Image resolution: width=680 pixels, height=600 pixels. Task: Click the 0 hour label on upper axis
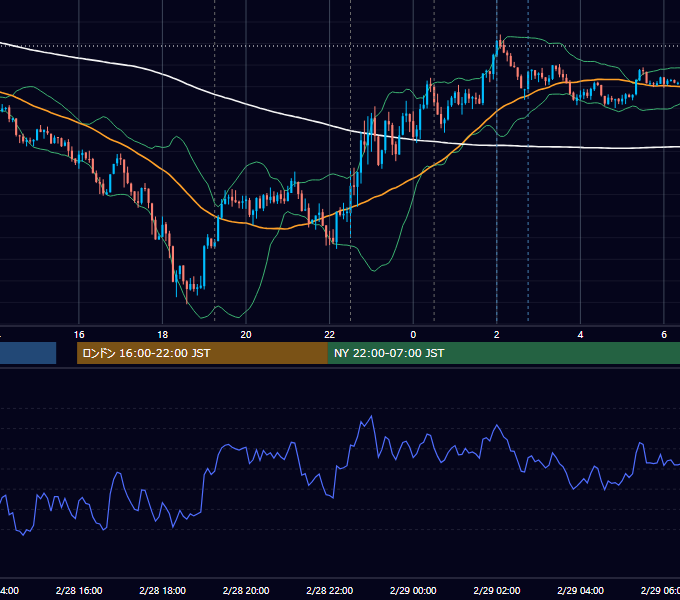click(x=413, y=335)
